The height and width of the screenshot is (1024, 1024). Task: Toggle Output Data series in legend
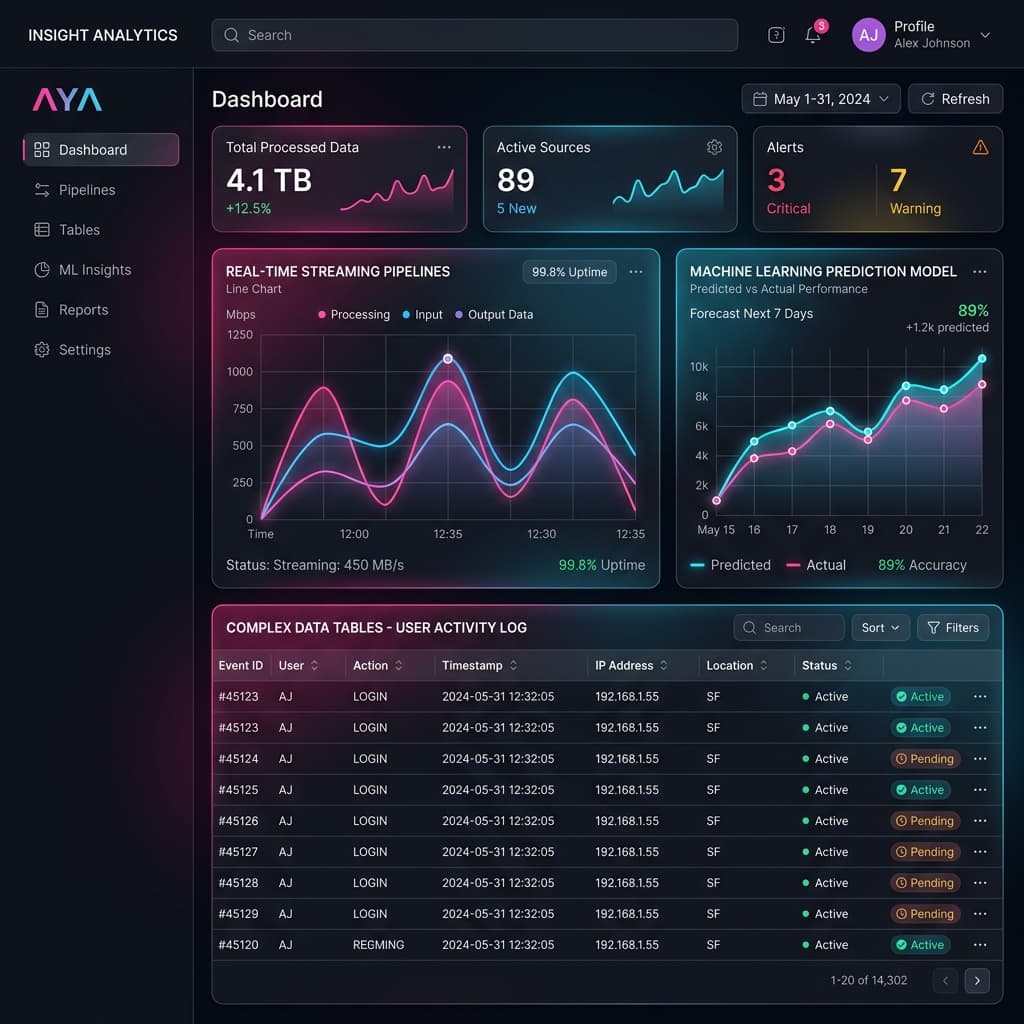pos(494,315)
